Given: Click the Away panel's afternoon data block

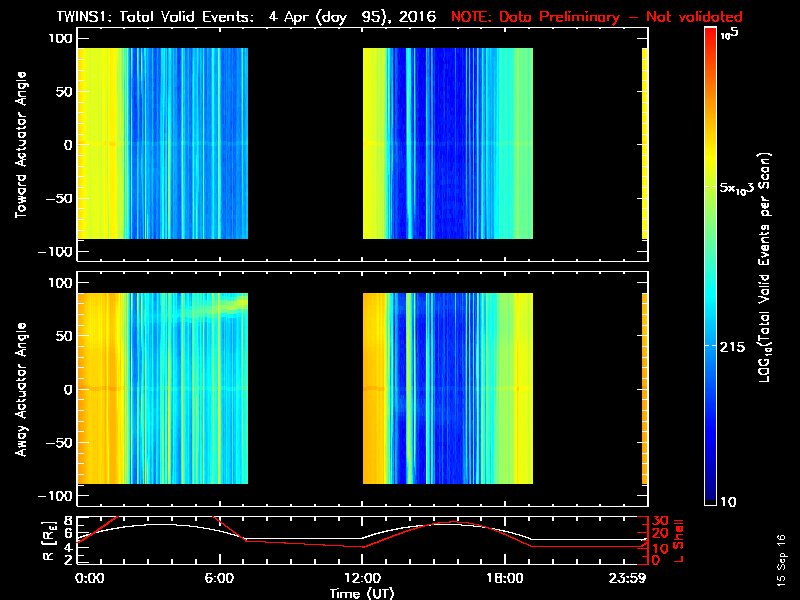Looking at the screenshot, I should (448, 388).
